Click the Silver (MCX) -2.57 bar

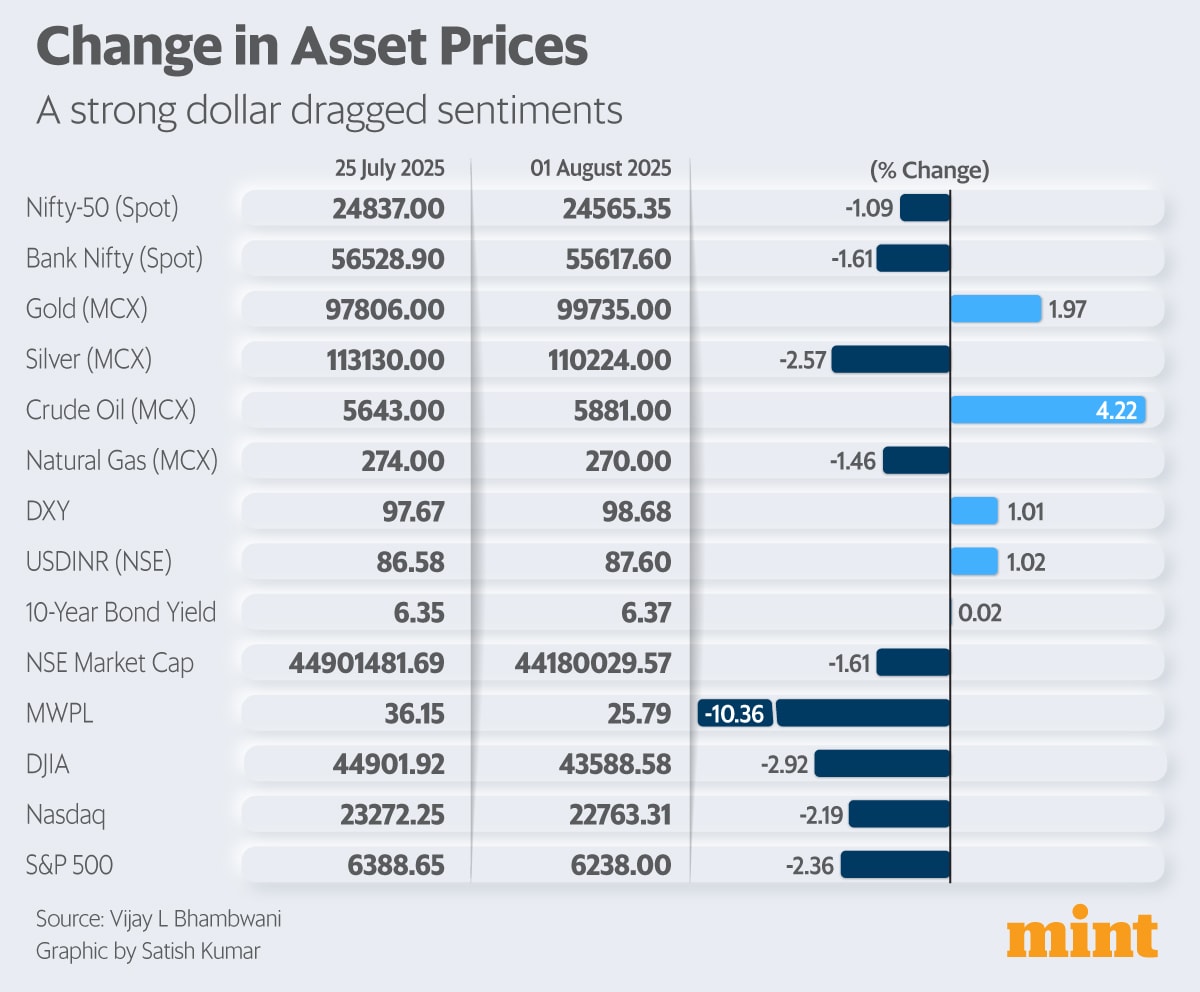[x=890, y=359]
